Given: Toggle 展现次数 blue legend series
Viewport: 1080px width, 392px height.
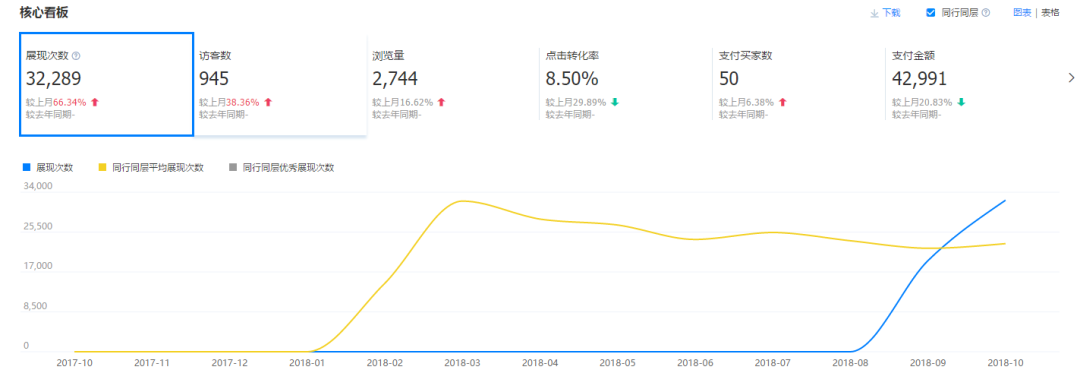Looking at the screenshot, I should tap(48, 167).
